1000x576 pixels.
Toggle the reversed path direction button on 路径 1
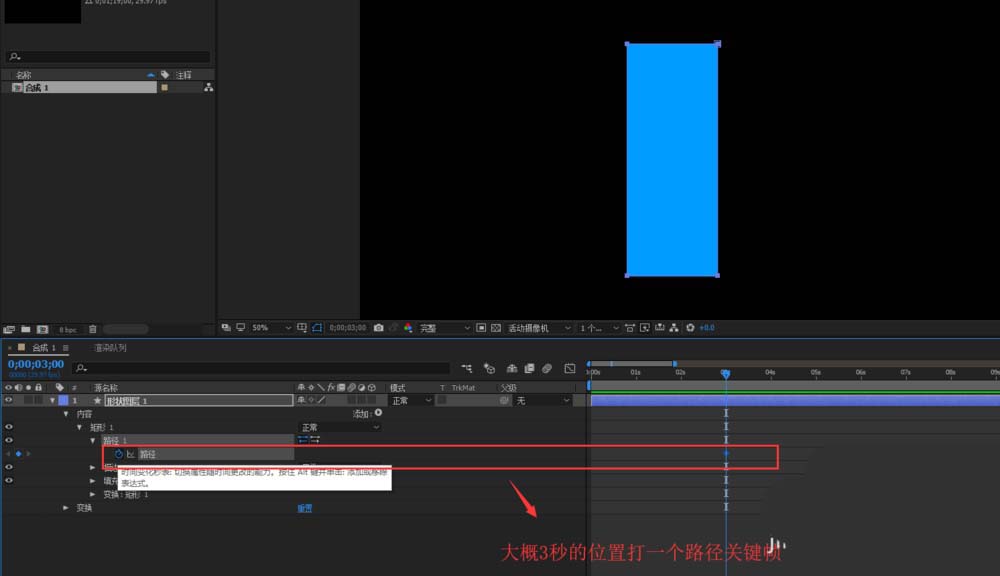point(315,440)
